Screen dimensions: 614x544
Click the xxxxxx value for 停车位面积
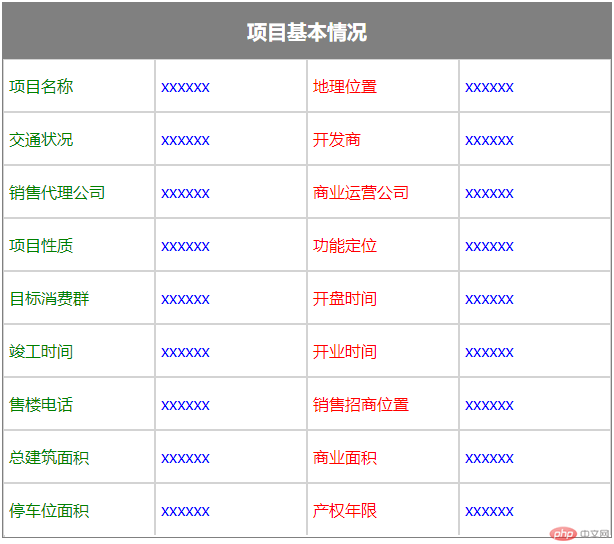pos(186,511)
